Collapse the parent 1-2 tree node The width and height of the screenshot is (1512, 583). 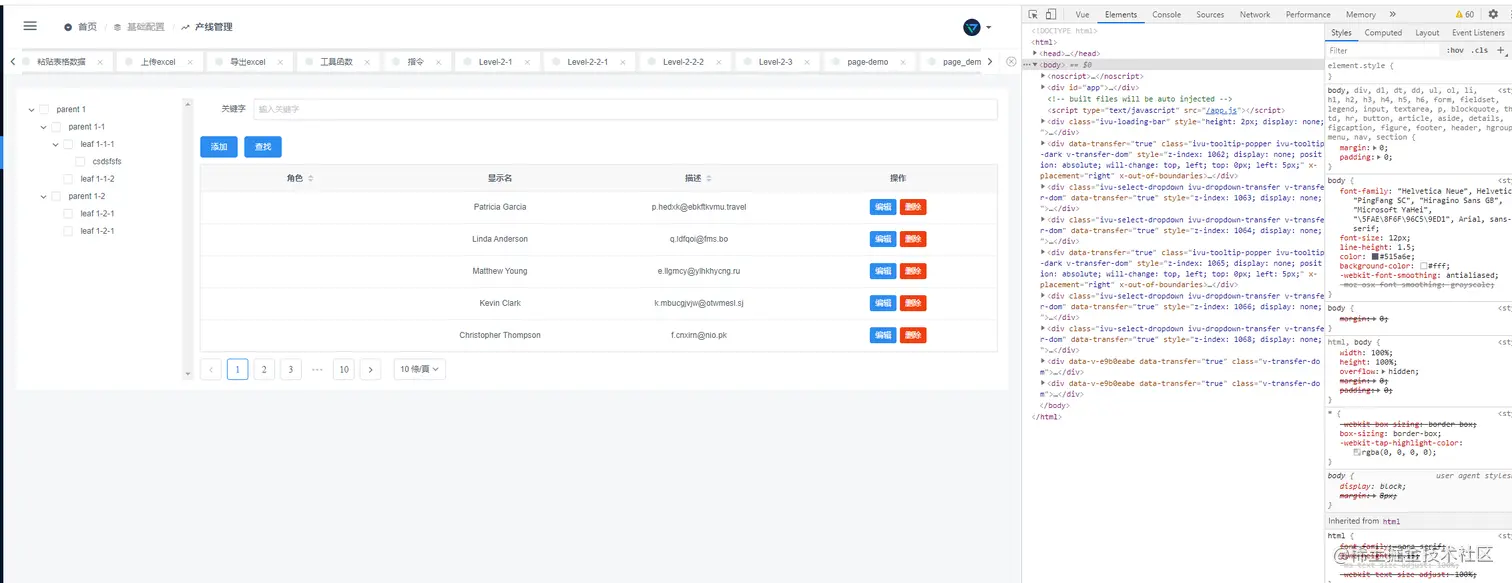43,196
